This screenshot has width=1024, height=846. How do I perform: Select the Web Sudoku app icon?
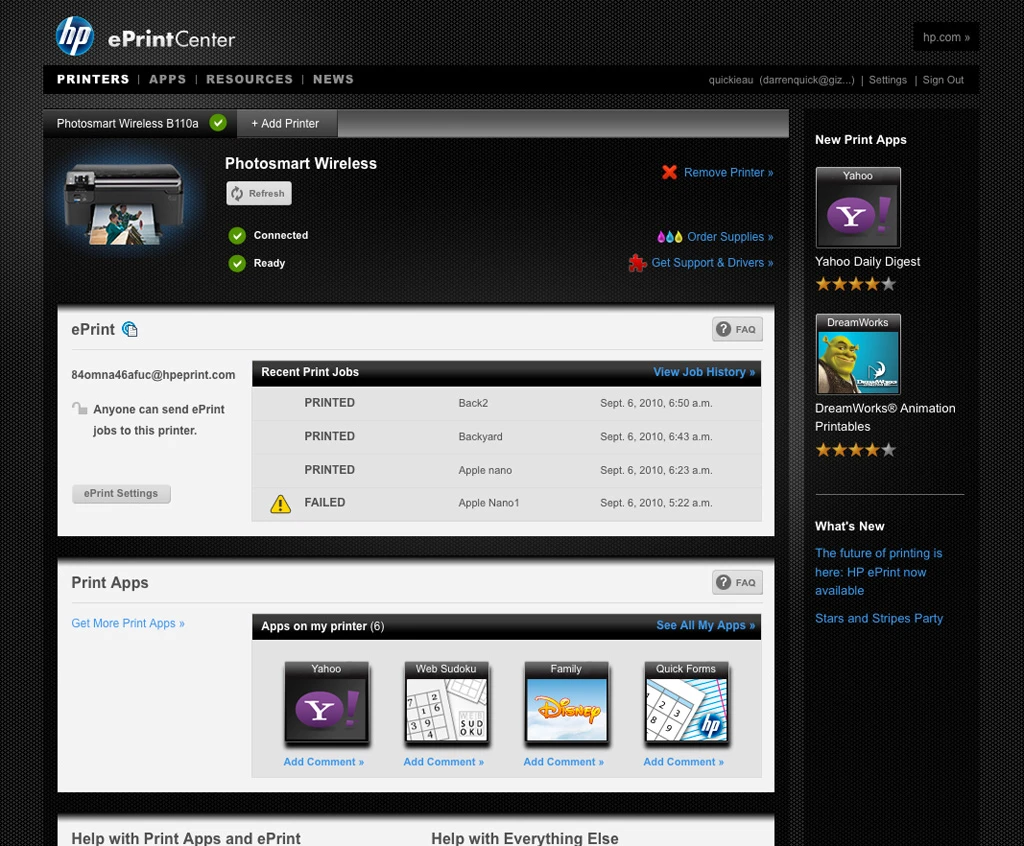tap(446, 703)
